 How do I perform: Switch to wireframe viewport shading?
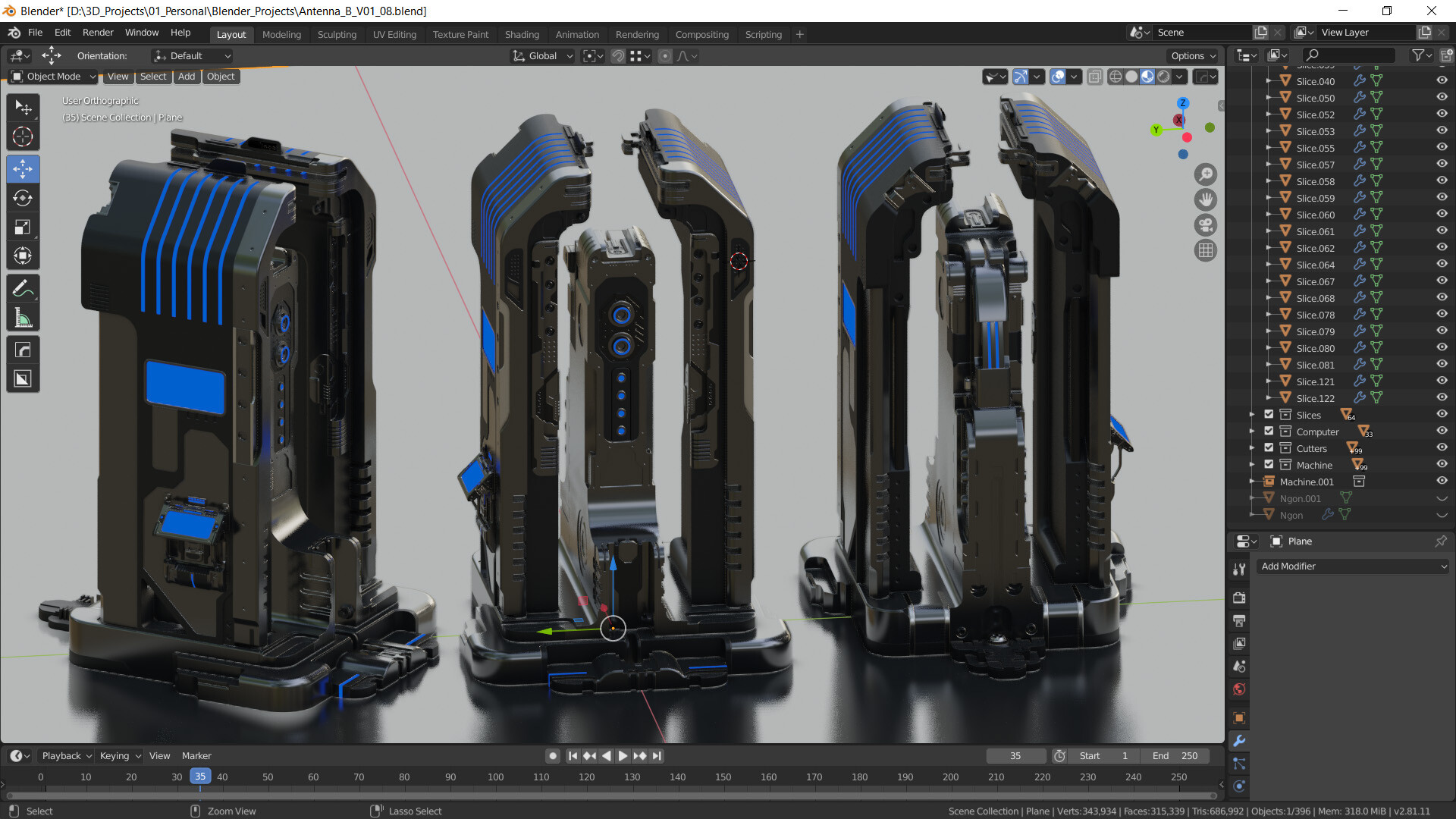pyautogui.click(x=1116, y=77)
